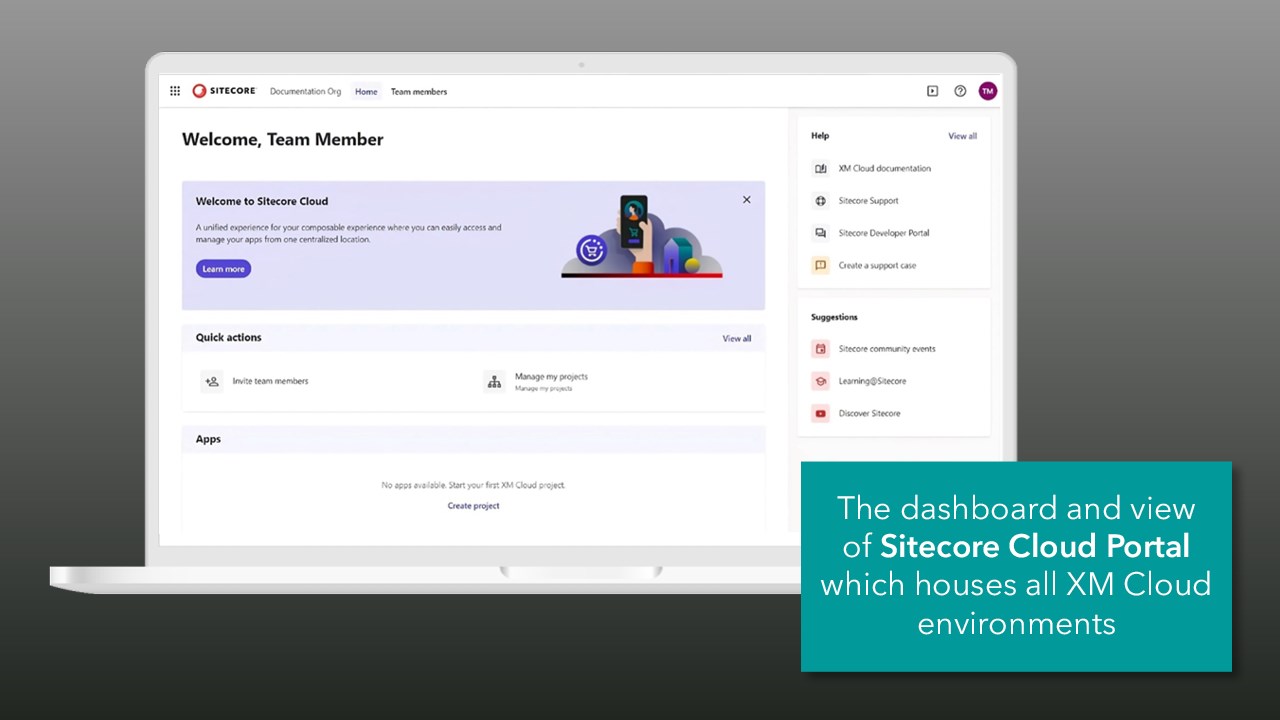The height and width of the screenshot is (720, 1280).
Task: Click the Discover Sitecore video icon
Action: click(x=821, y=413)
